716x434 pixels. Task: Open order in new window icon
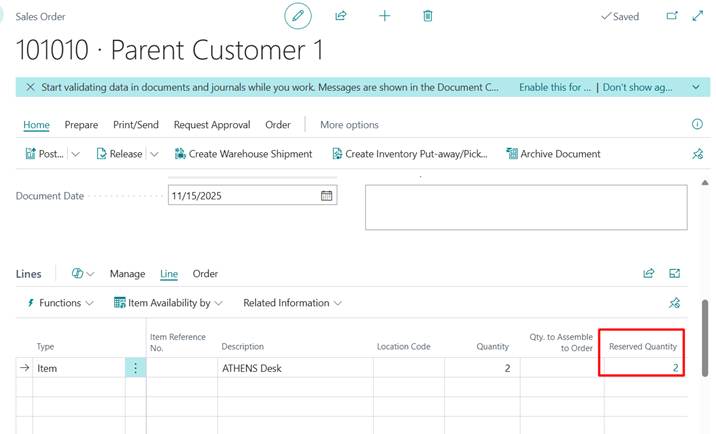[672, 16]
